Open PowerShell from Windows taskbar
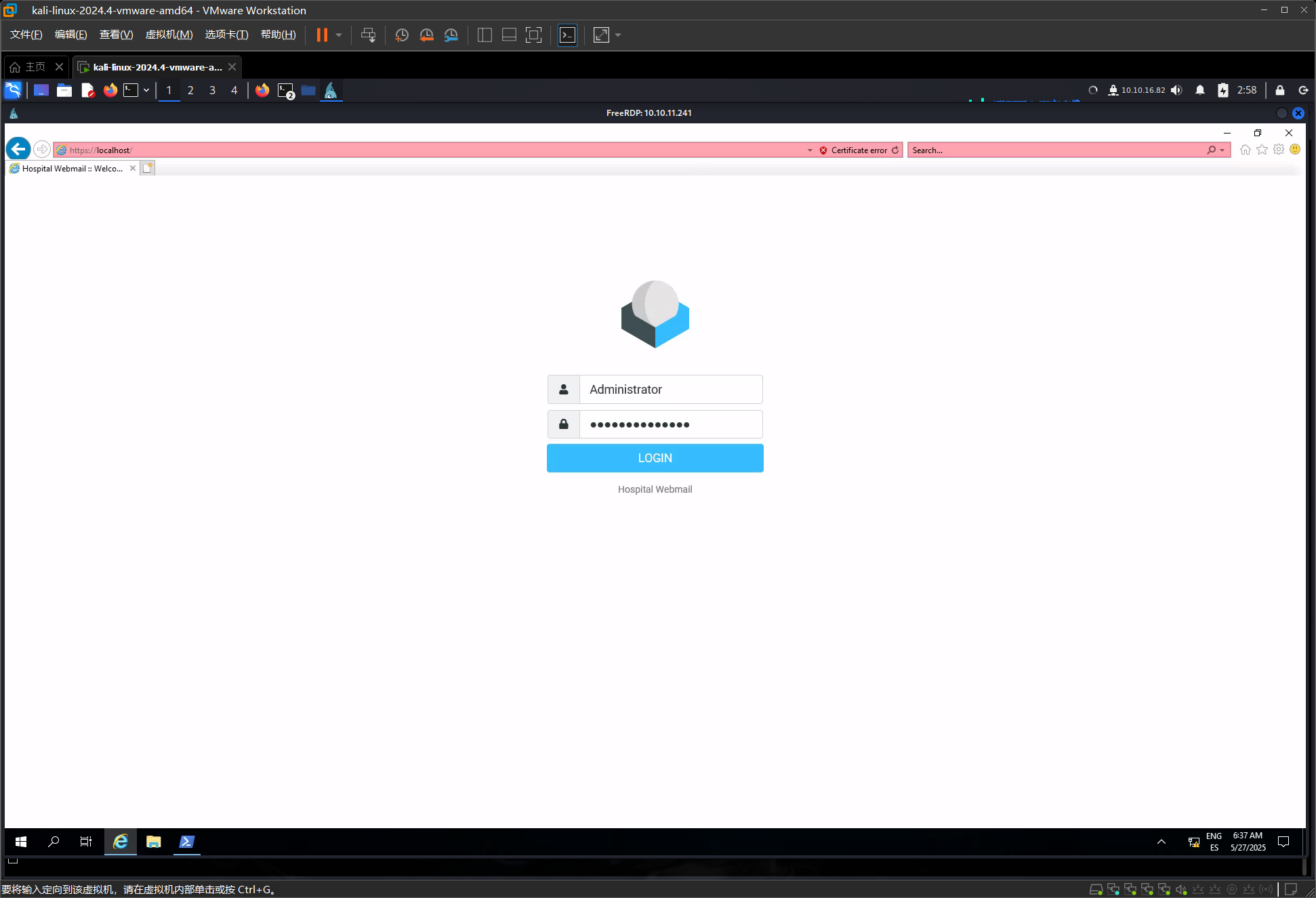 coord(186,842)
